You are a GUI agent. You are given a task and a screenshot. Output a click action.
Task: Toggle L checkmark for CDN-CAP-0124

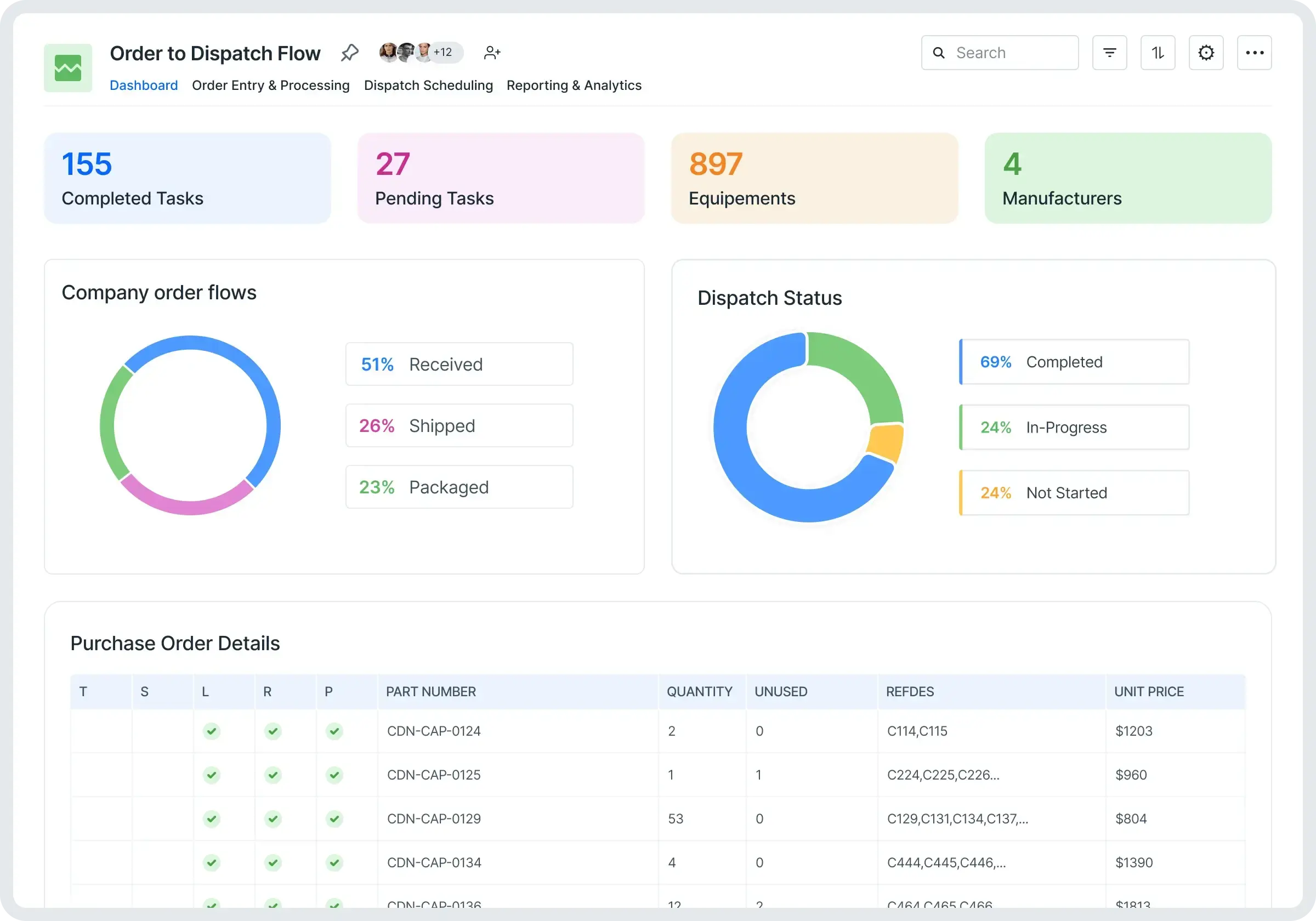click(212, 731)
